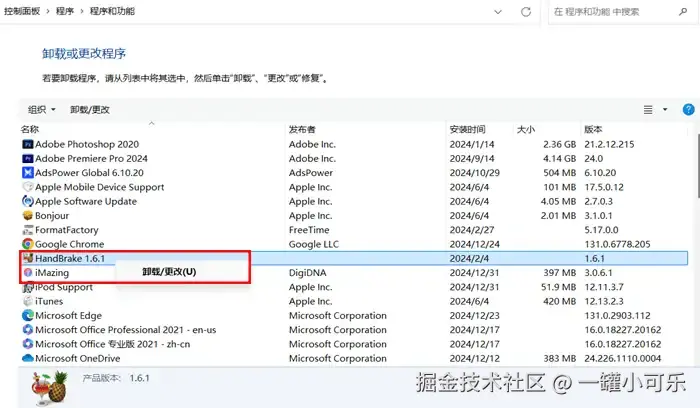Image resolution: width=700 pixels, height=408 pixels.
Task: Select Microsoft Office Professional 2021 - en-us text
Action: tap(125, 330)
